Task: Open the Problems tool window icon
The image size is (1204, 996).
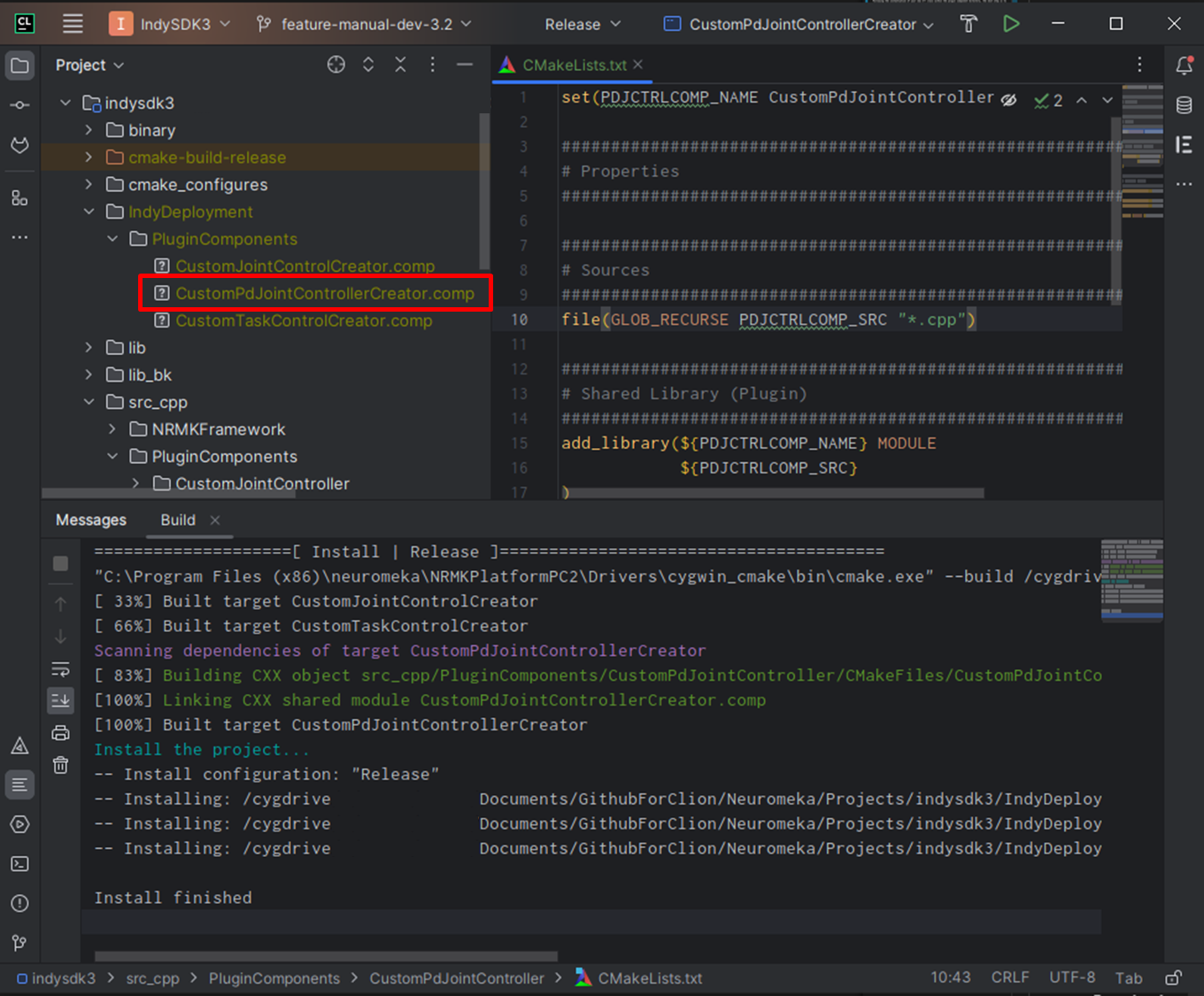Action: (x=19, y=903)
